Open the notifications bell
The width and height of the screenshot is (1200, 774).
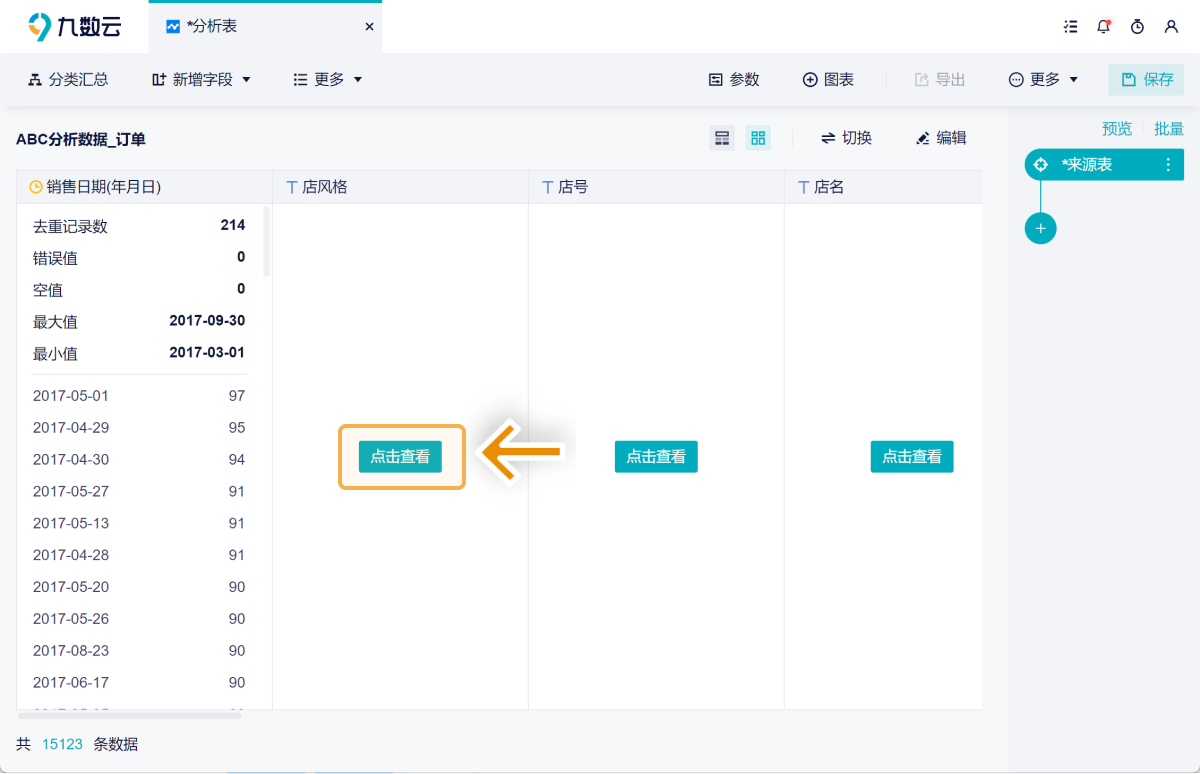1104,27
